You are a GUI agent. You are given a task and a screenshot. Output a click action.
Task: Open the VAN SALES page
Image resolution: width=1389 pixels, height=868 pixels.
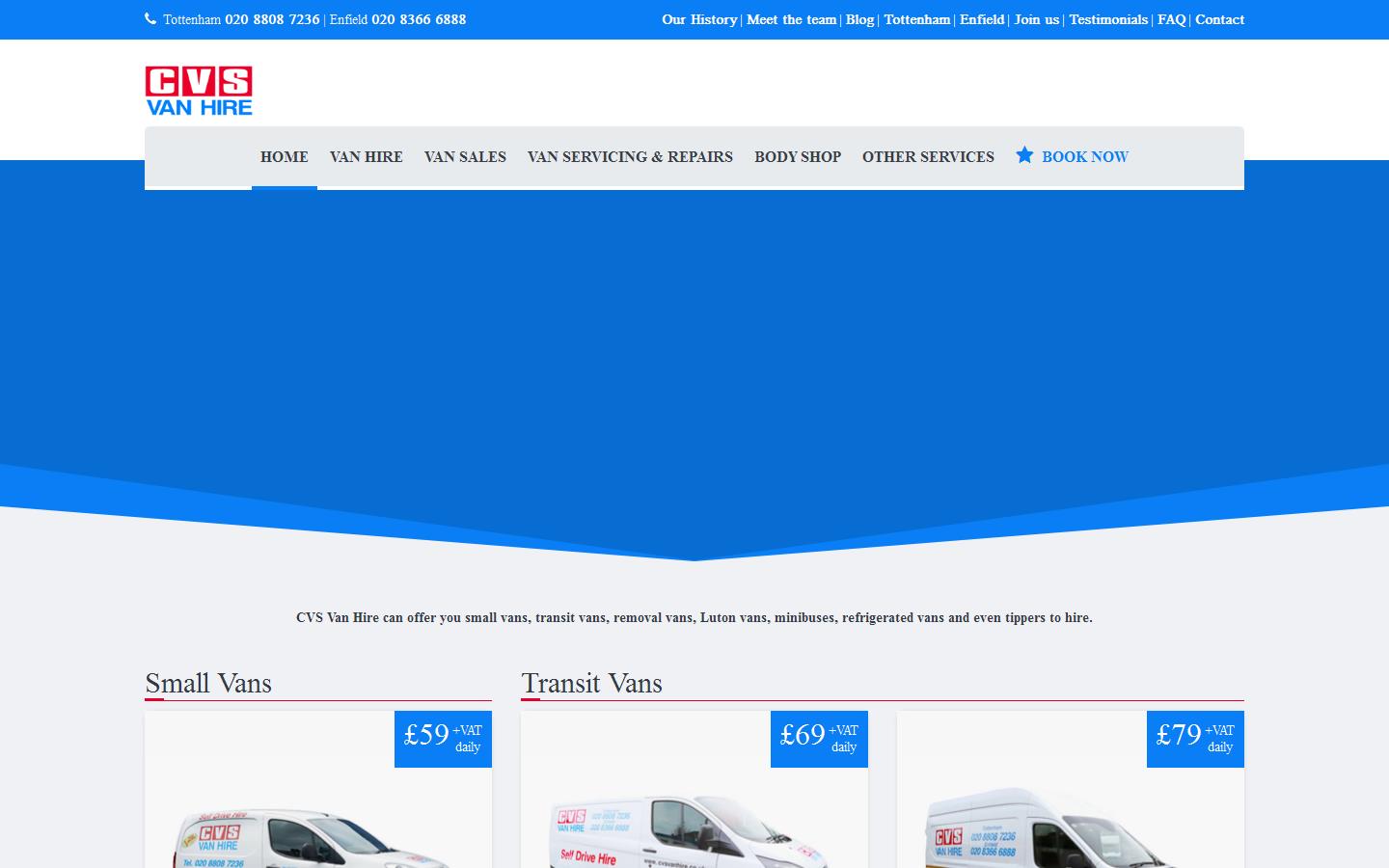point(465,157)
